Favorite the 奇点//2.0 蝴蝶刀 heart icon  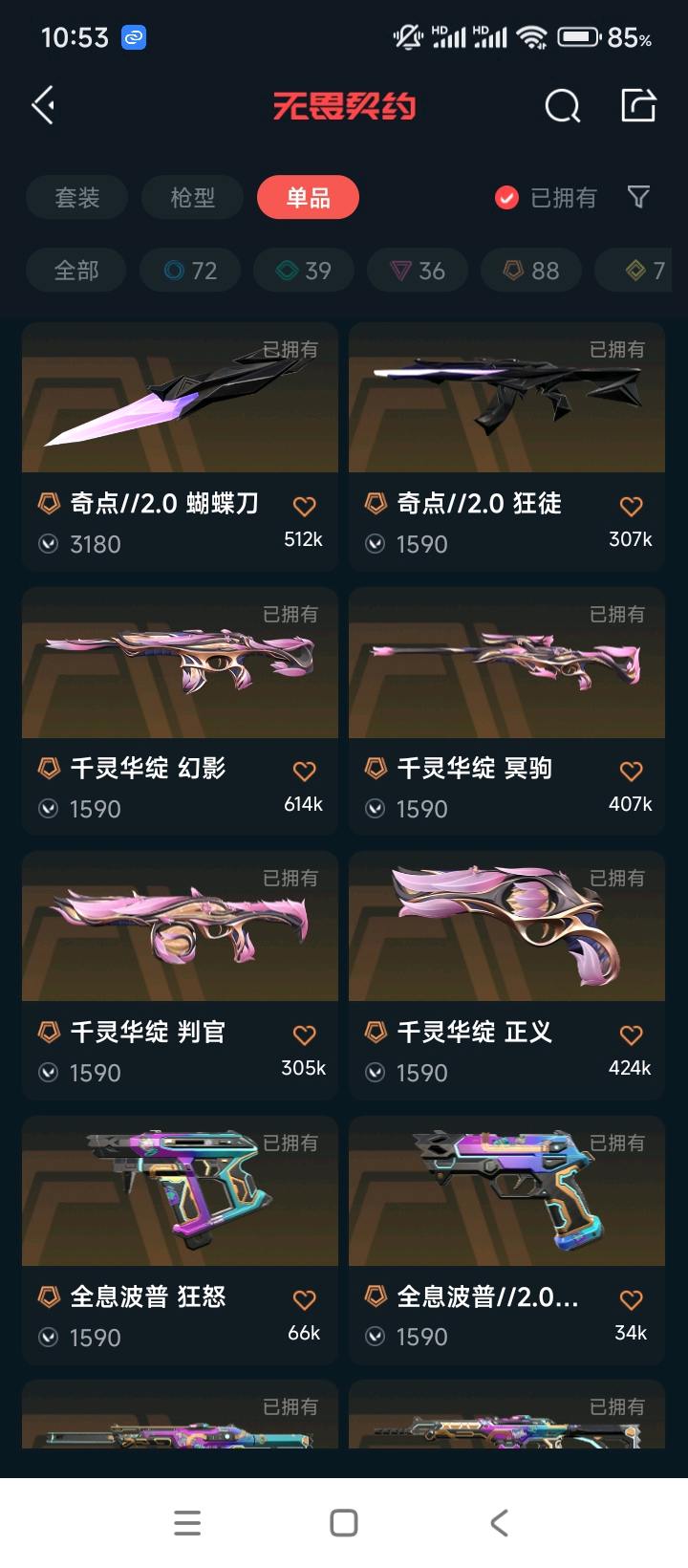304,506
